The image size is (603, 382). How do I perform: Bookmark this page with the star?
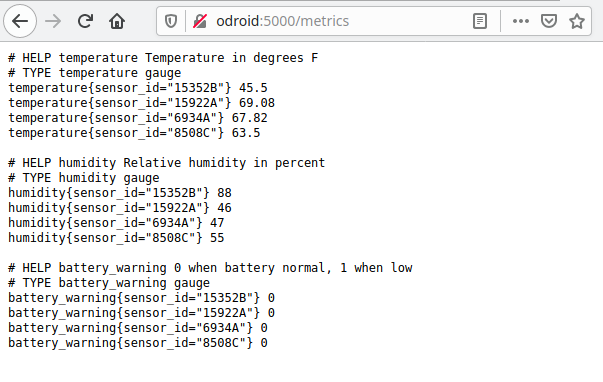click(577, 21)
